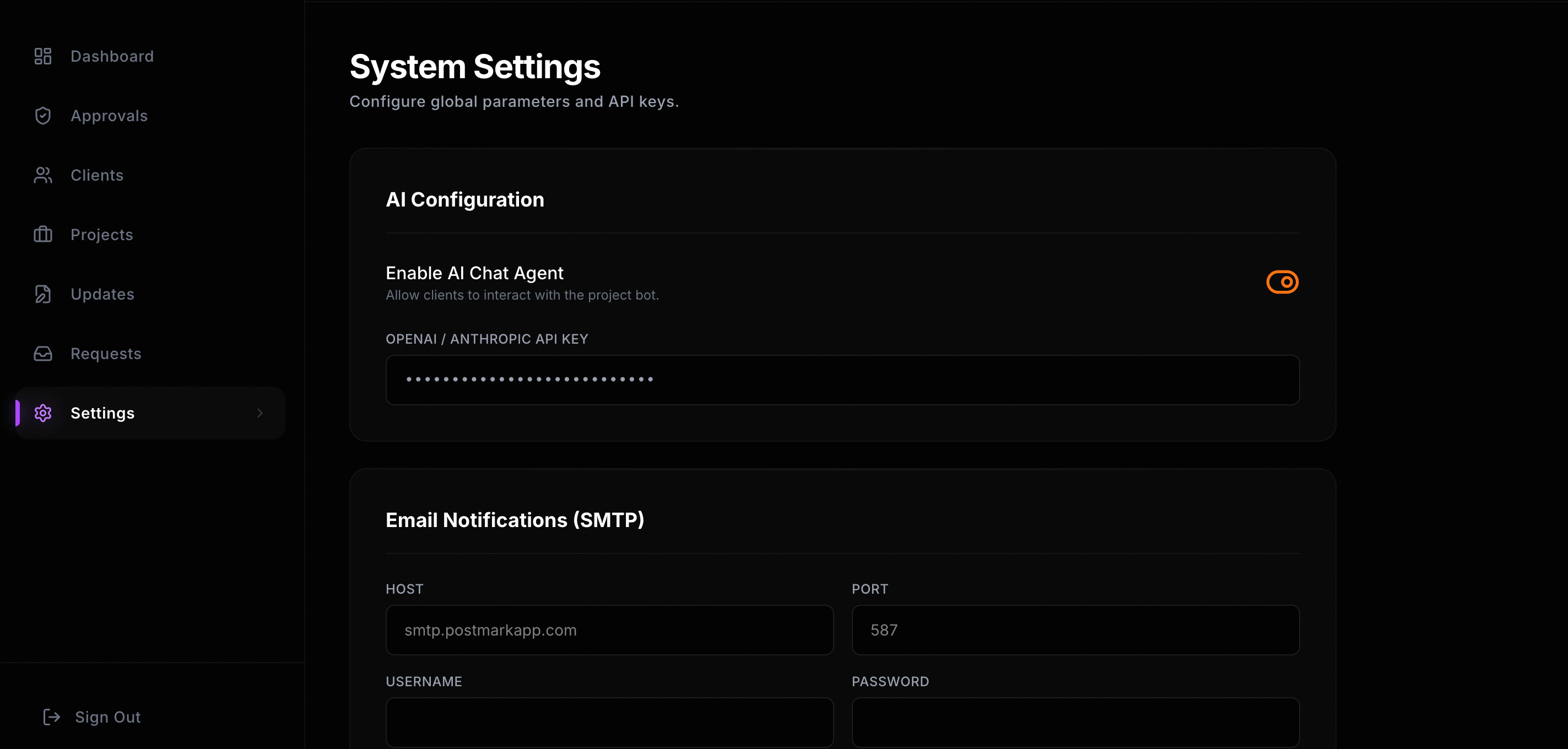Go to the Clients page

97,175
